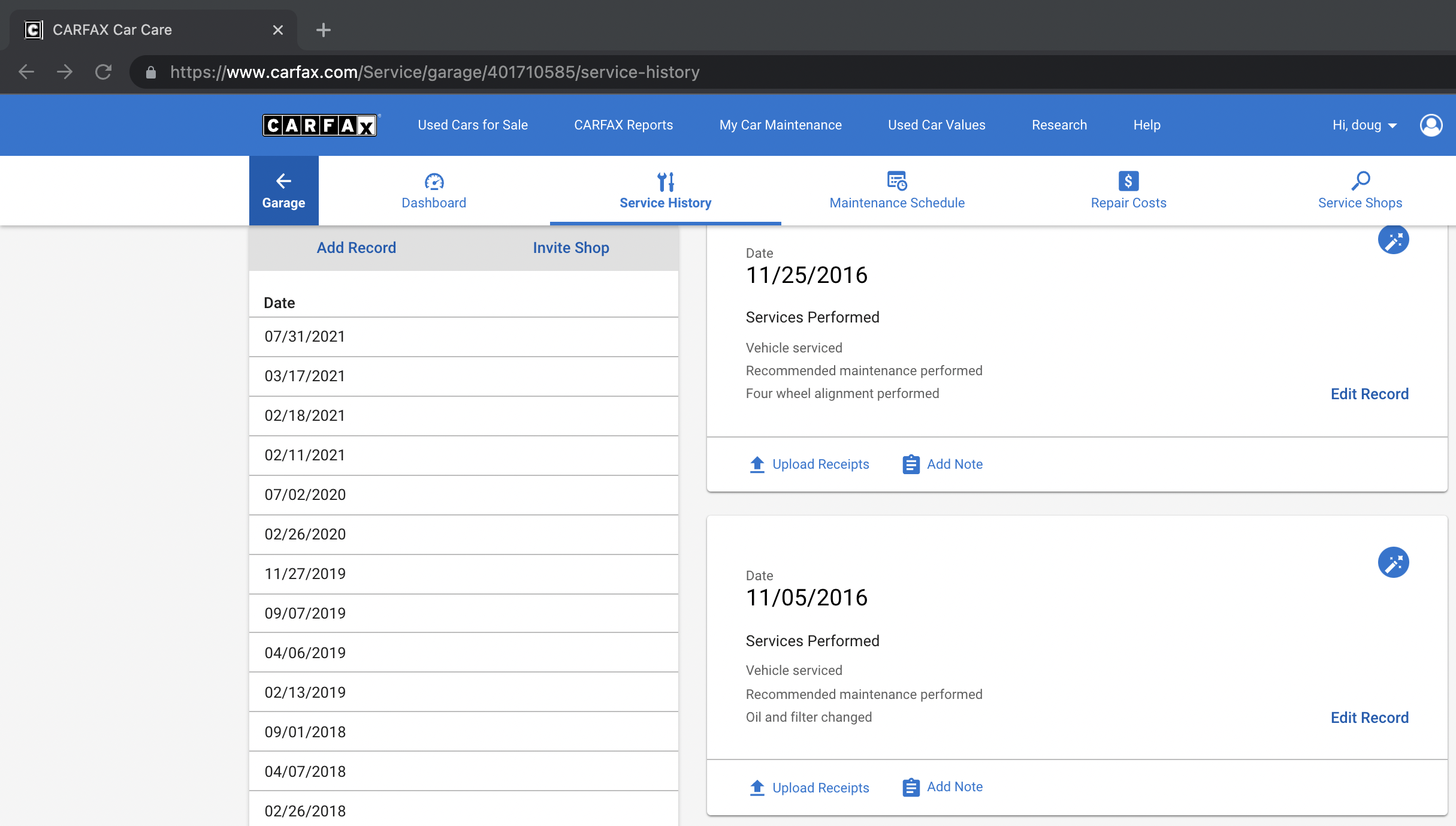The image size is (1456, 826).
Task: Close the CARFAX Car Care tab
Action: pyautogui.click(x=277, y=30)
